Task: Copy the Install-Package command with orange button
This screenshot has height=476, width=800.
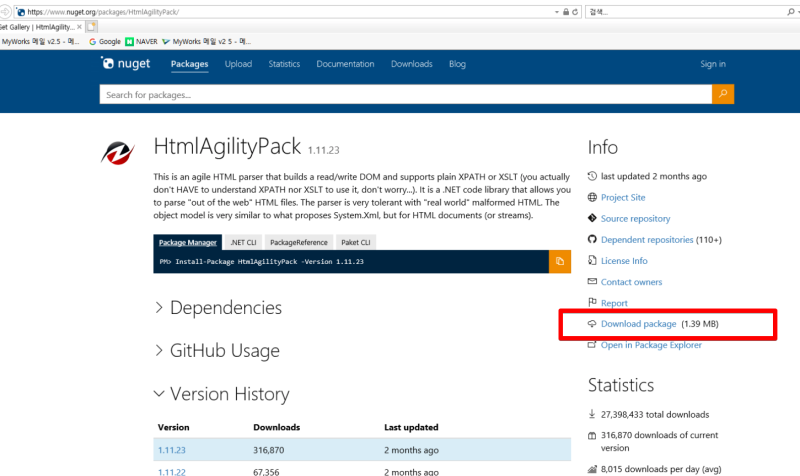Action: [560, 261]
